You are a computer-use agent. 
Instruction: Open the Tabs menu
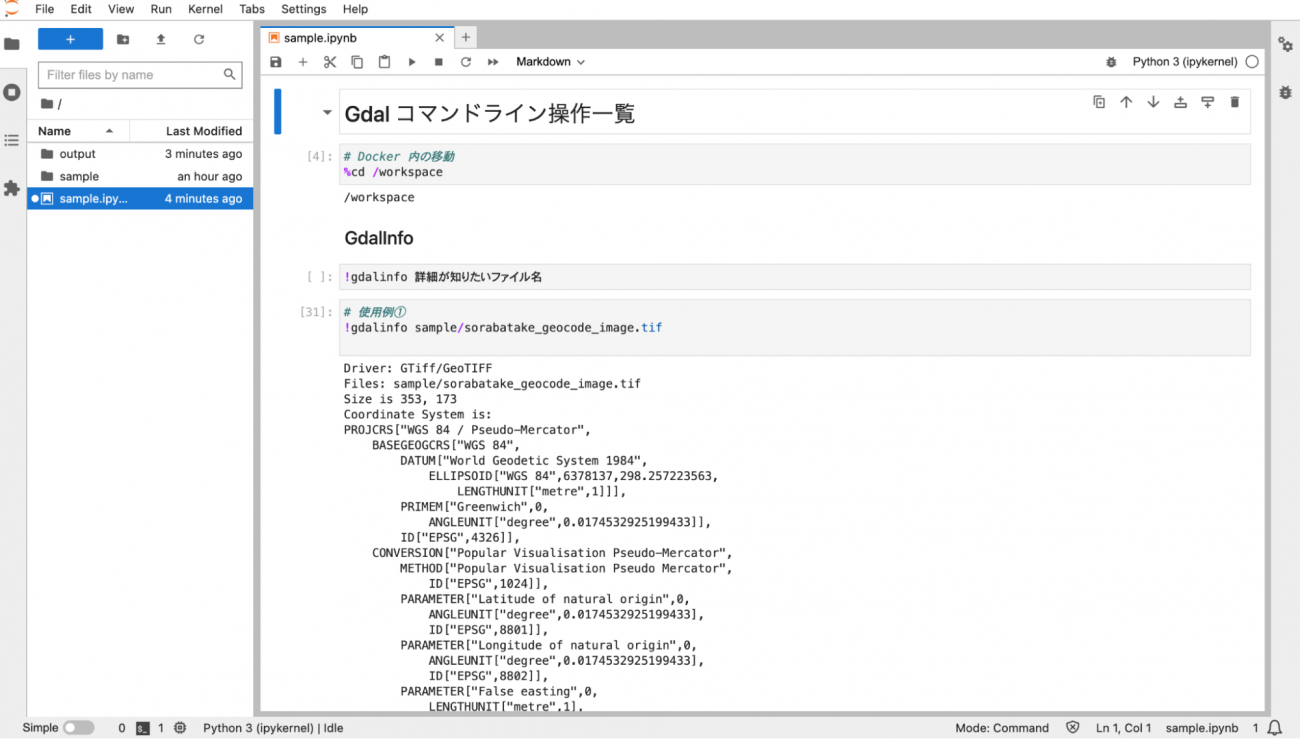pyautogui.click(x=252, y=9)
